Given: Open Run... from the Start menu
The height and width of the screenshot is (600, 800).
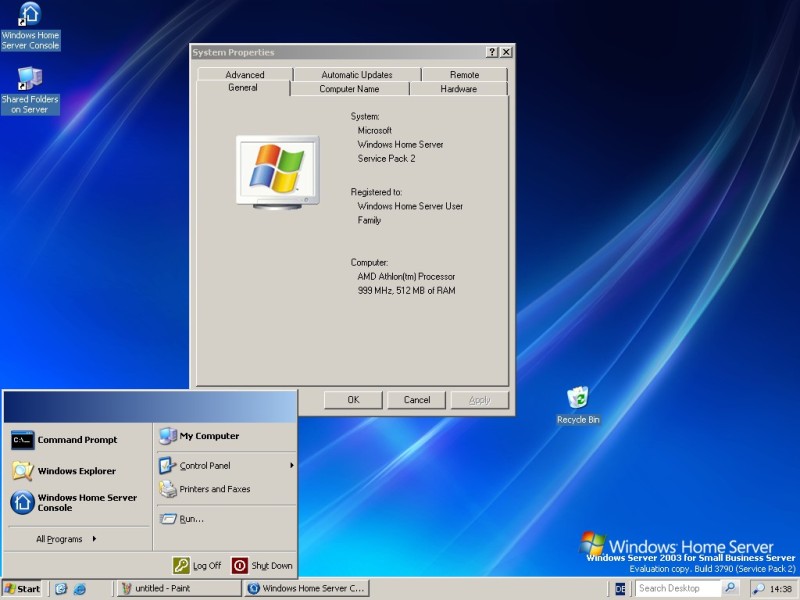Looking at the screenshot, I should pos(191,518).
